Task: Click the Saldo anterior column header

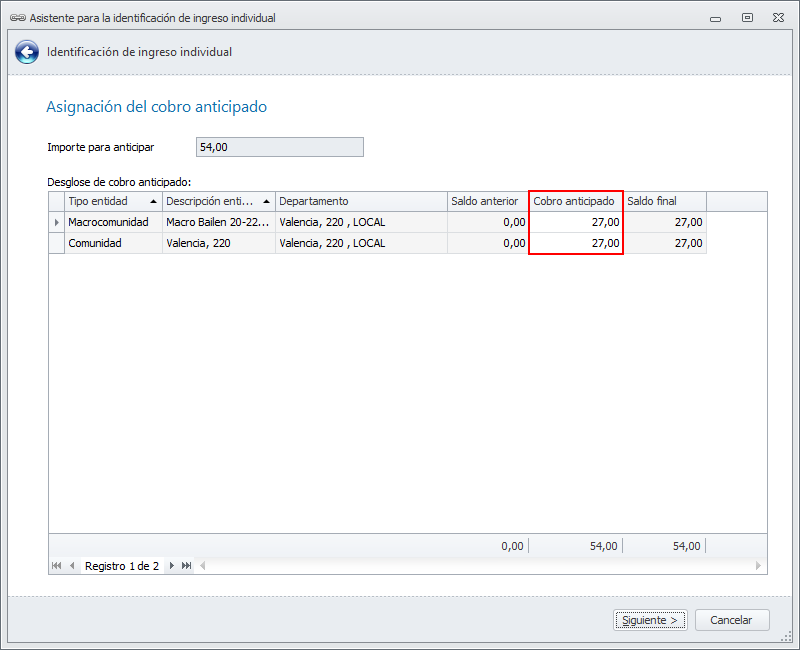Action: tap(488, 201)
